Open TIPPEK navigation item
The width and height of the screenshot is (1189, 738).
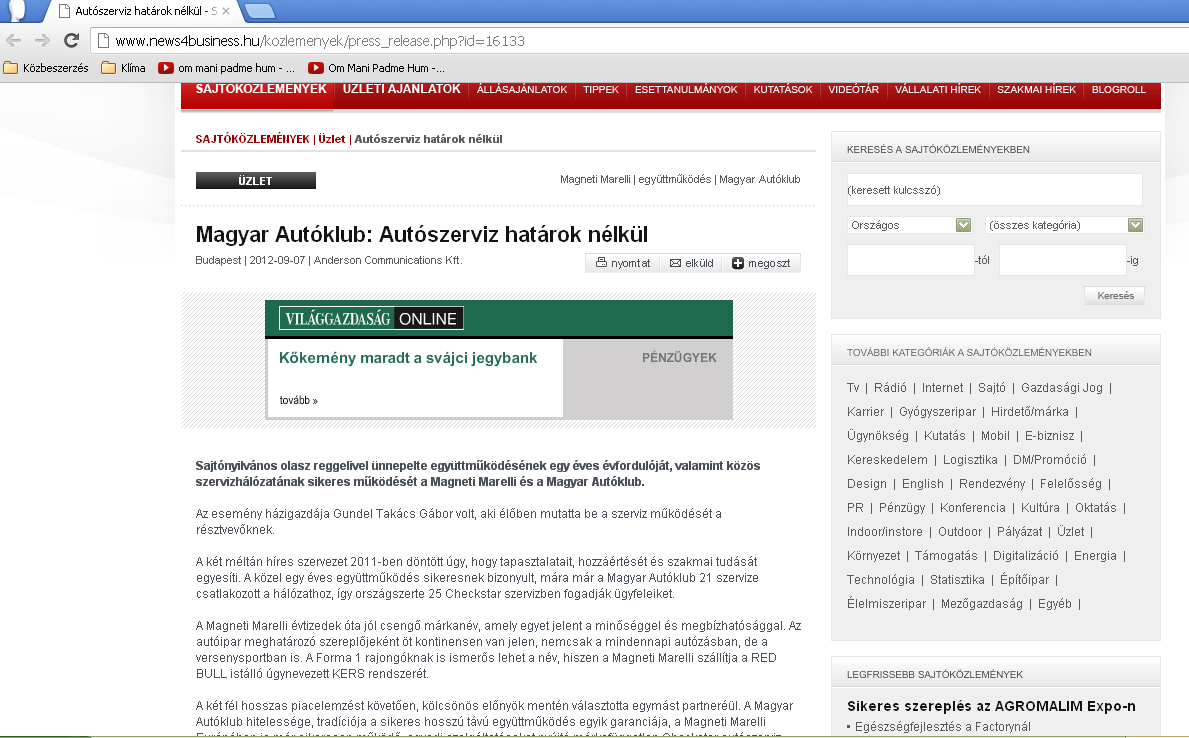click(x=601, y=90)
